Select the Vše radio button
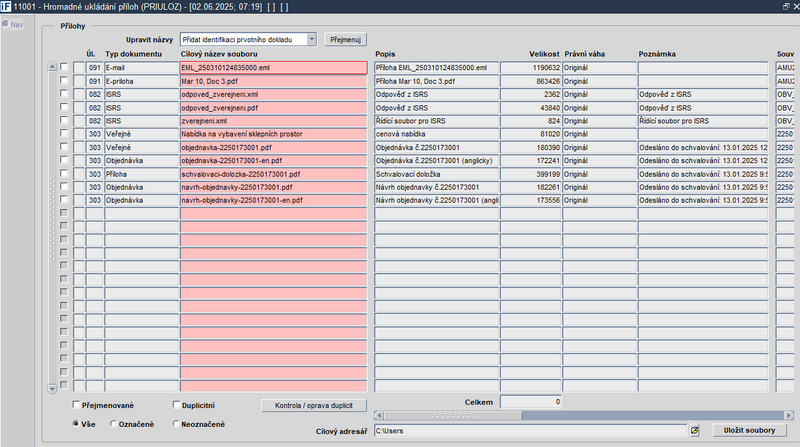This screenshot has width=800, height=447. point(76,424)
